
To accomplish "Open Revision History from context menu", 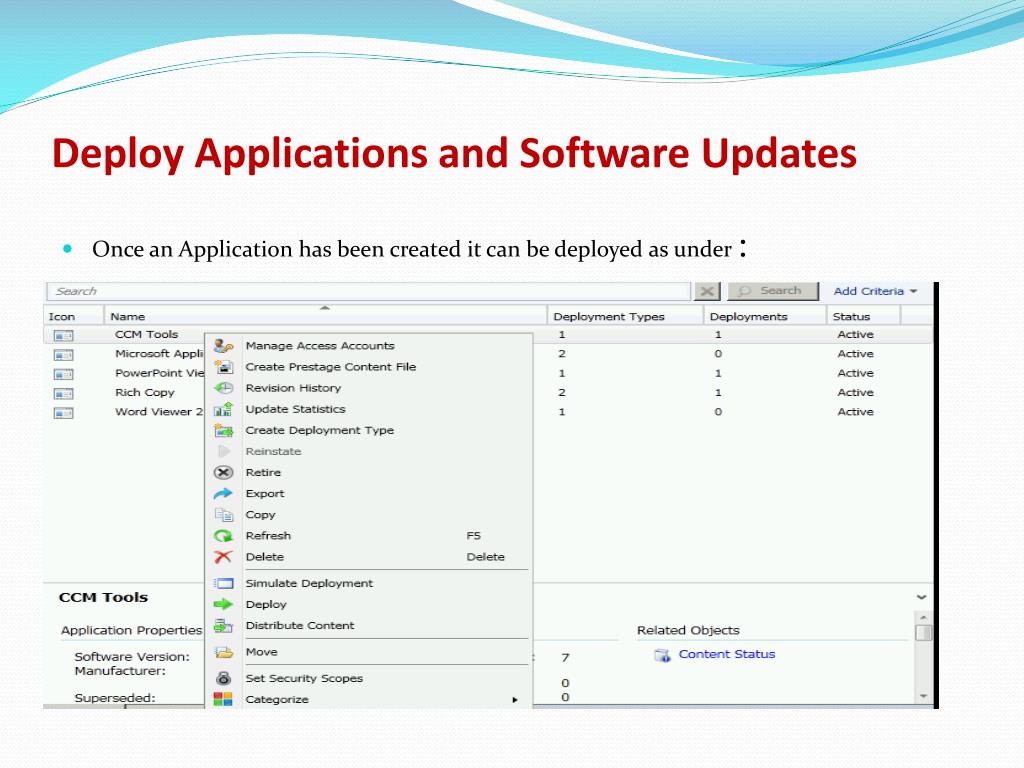I will click(293, 388).
